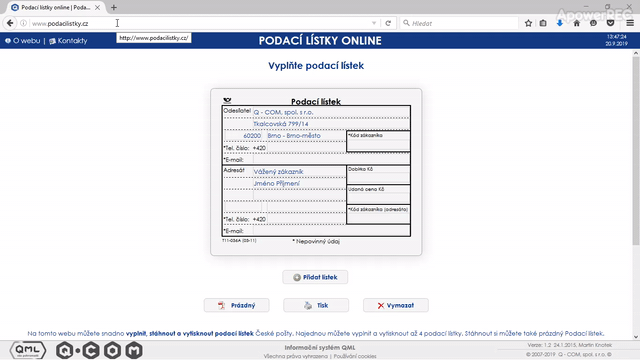Click the browser back arrow button
The image size is (640, 360).
tap(10, 23)
